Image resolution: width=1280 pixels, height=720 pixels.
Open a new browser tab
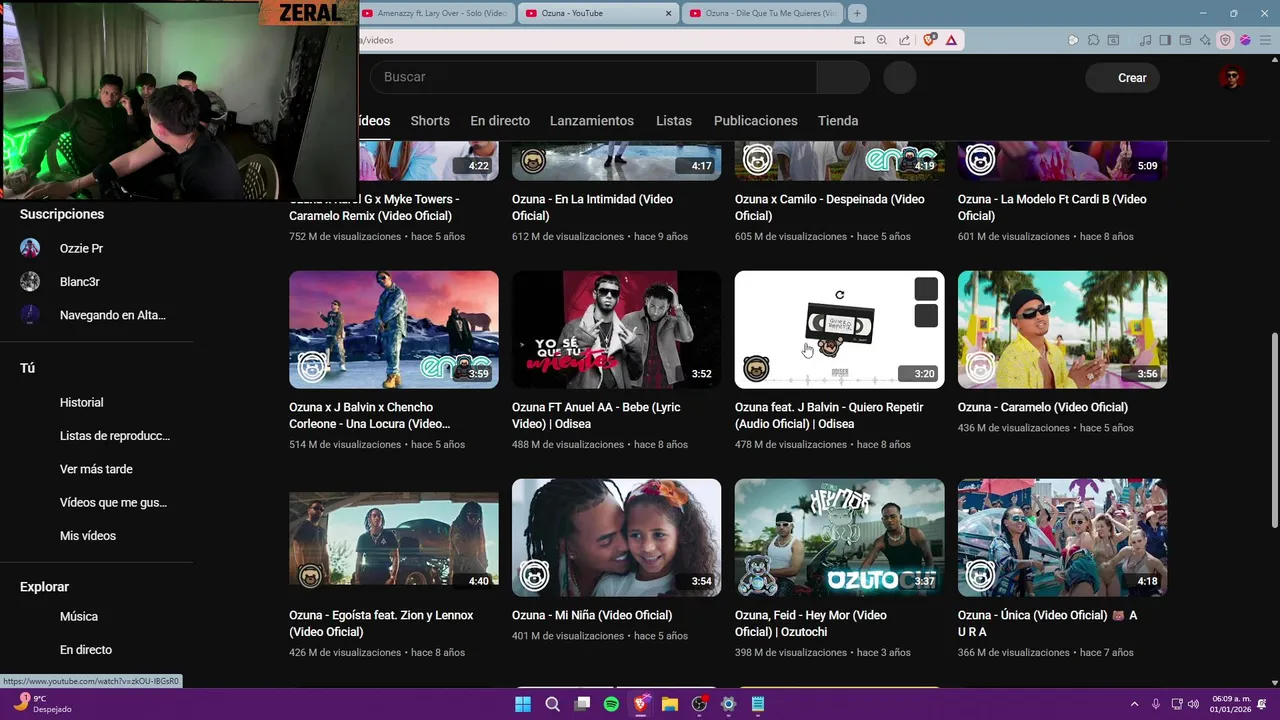(857, 13)
